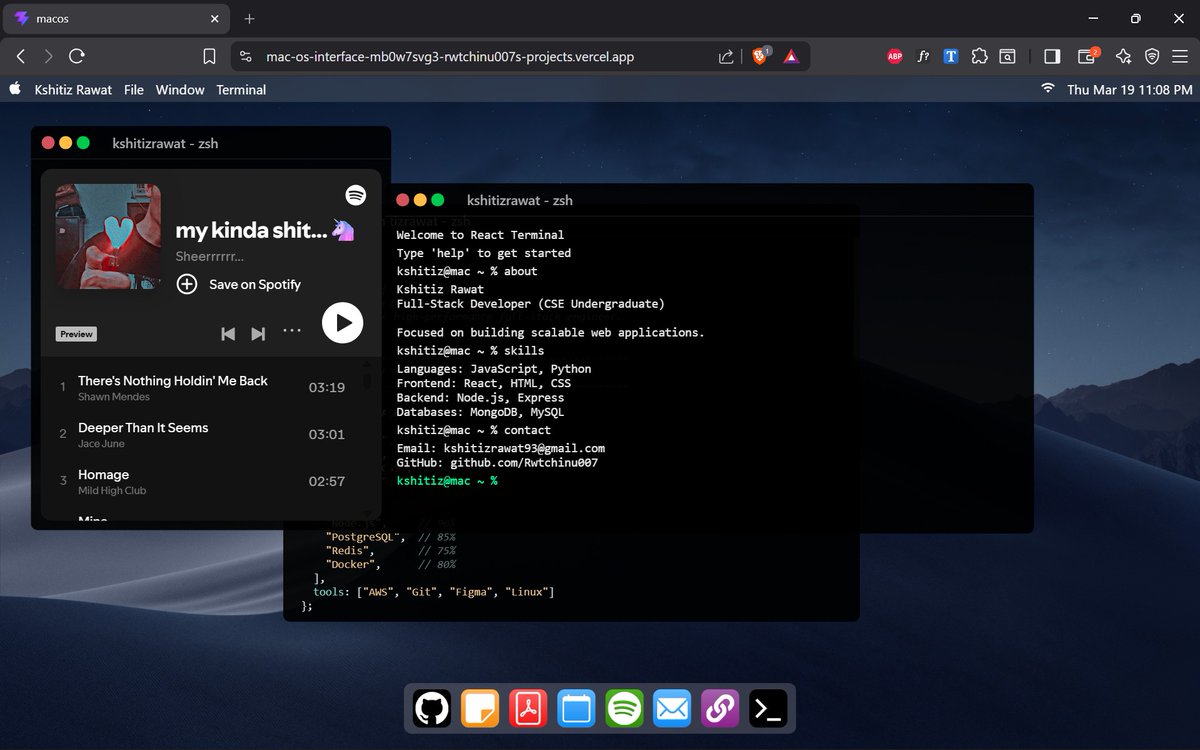Screen dimensions: 1200x750
Task: Click the Preview badge in Spotify player
Action: [x=76, y=334]
